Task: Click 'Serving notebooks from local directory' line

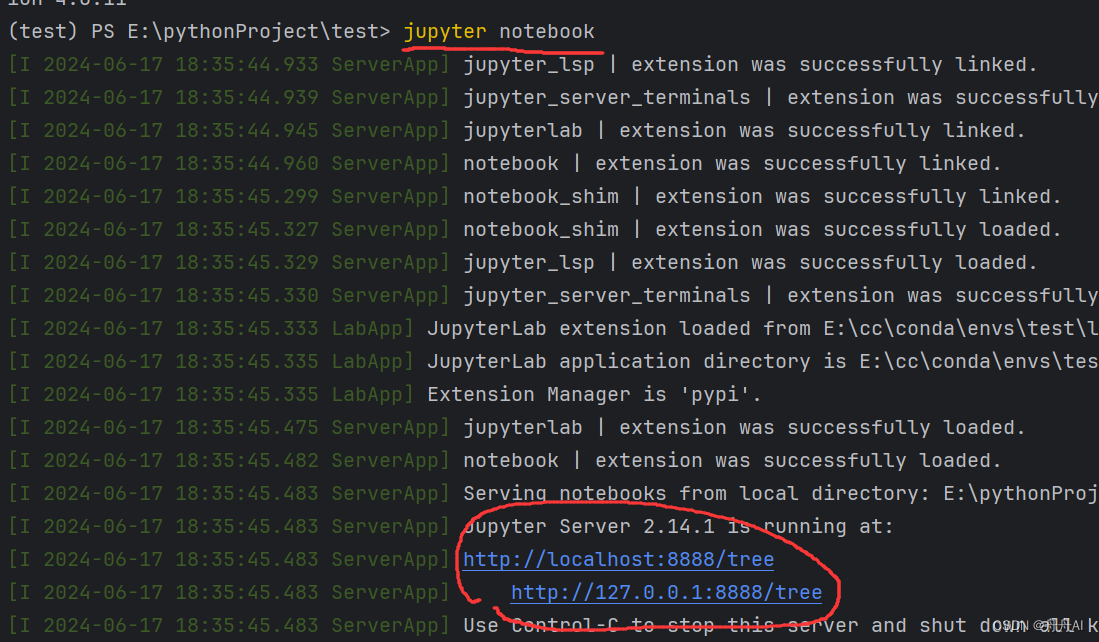Action: 781,493
